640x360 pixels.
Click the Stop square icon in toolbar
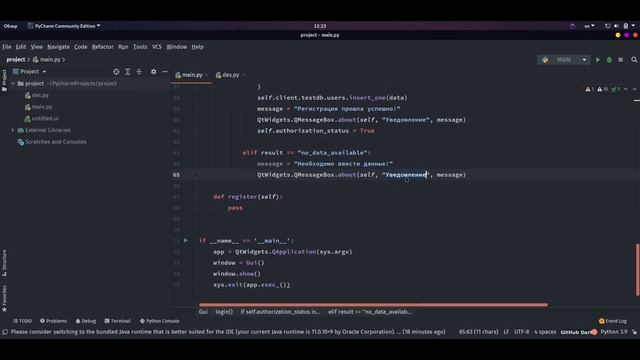pyautogui.click(x=620, y=60)
